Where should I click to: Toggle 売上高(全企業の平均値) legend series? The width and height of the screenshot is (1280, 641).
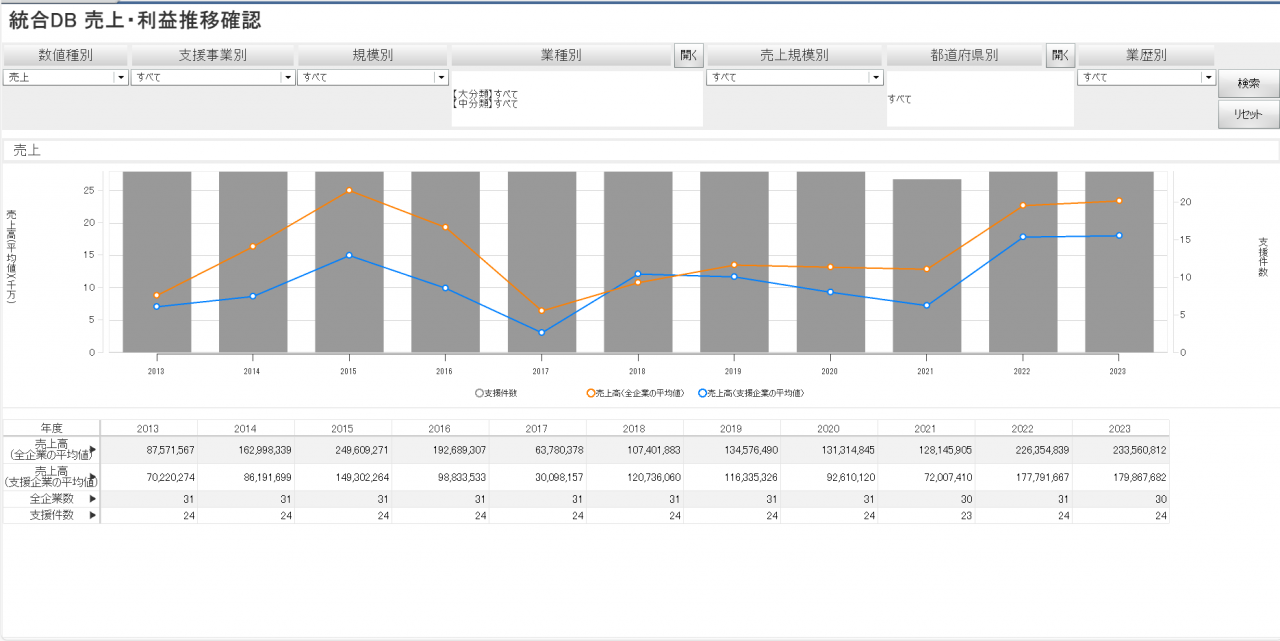point(591,393)
